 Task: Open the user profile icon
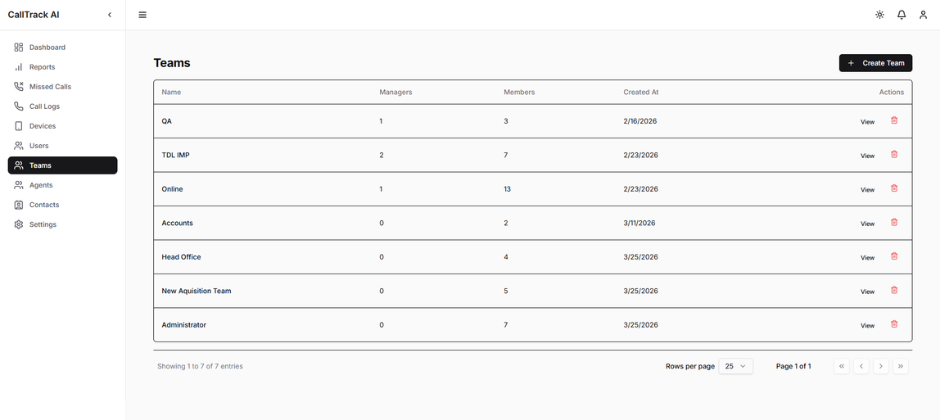[923, 15]
